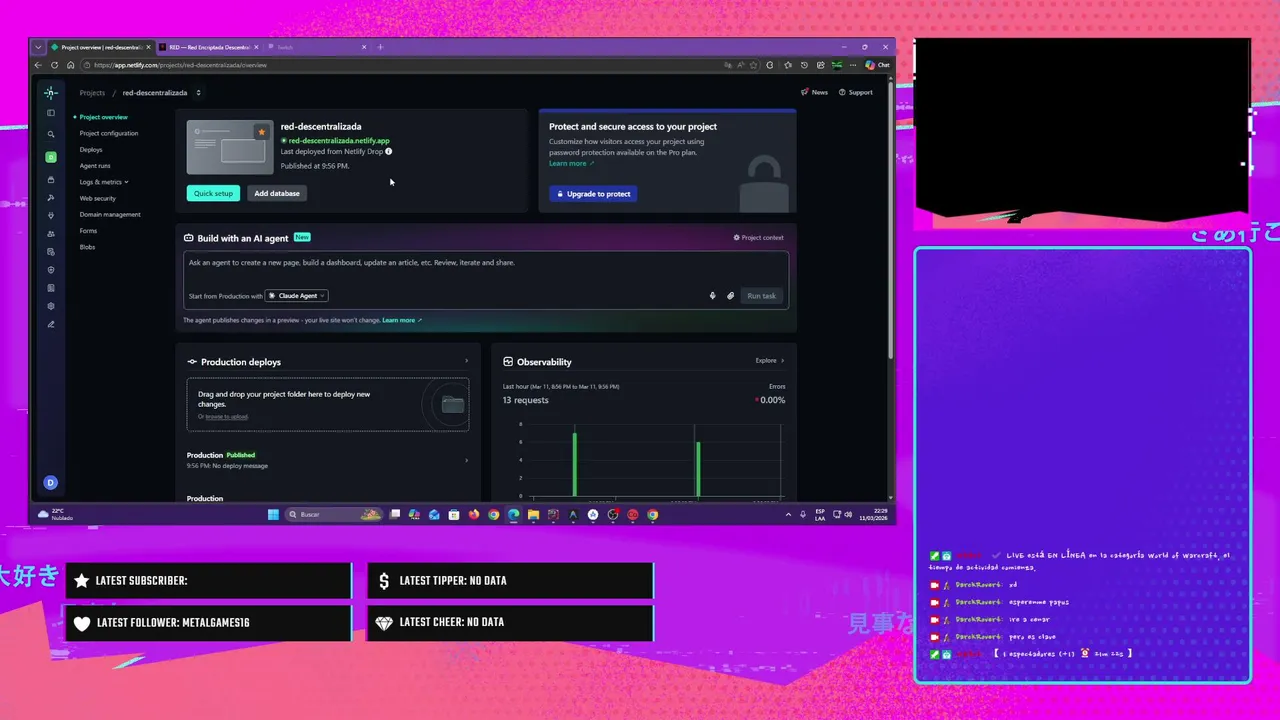Open the Claude Agent dropdown

point(296,296)
